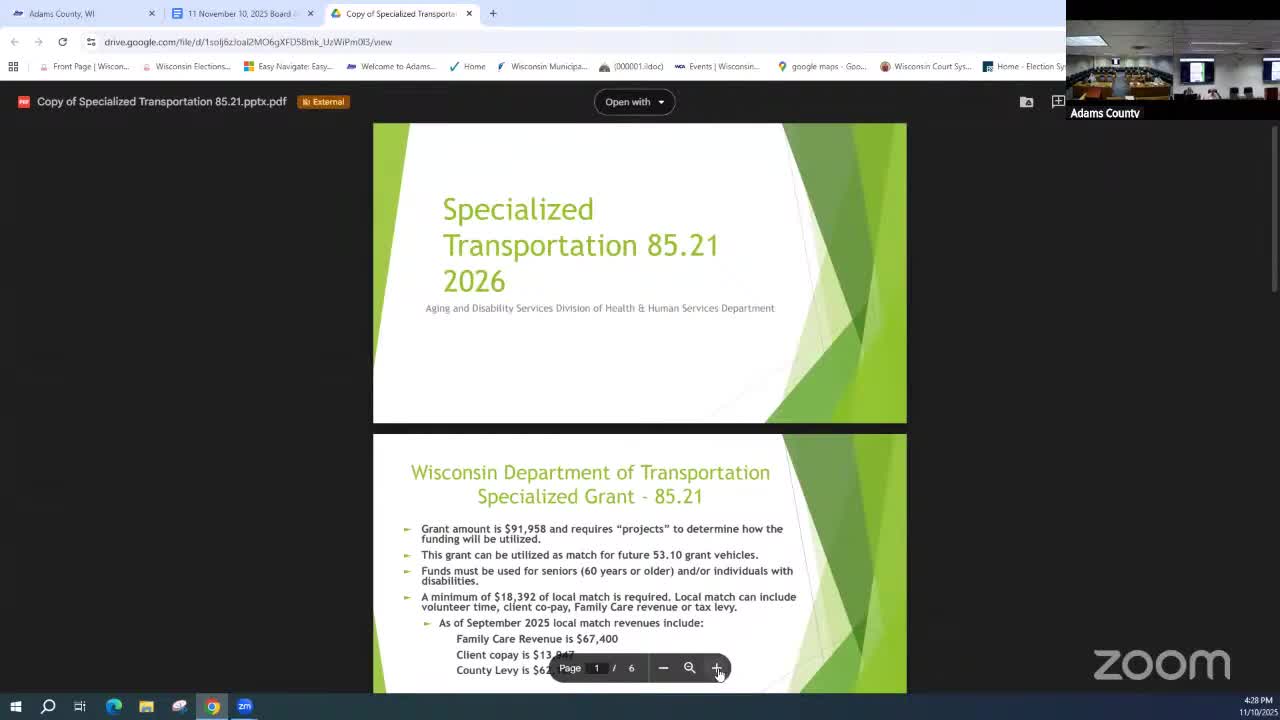The height and width of the screenshot is (720, 1280).
Task: Switch to the 11 November 10, 2025 Board tab
Action: (241, 13)
